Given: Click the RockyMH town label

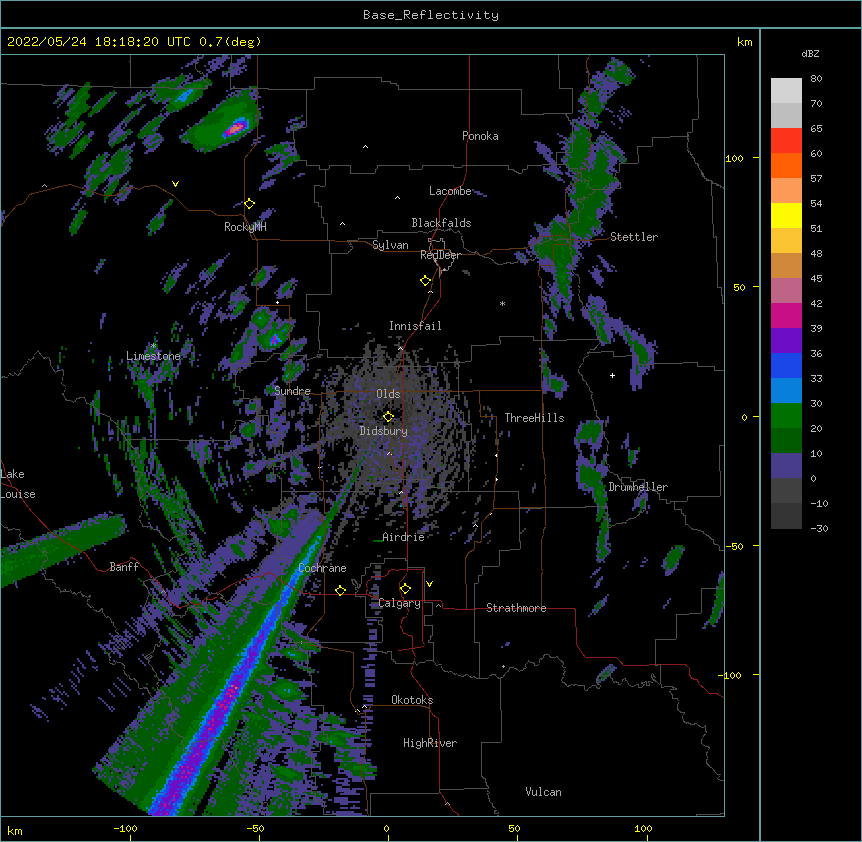Looking at the screenshot, I should pos(245,227).
